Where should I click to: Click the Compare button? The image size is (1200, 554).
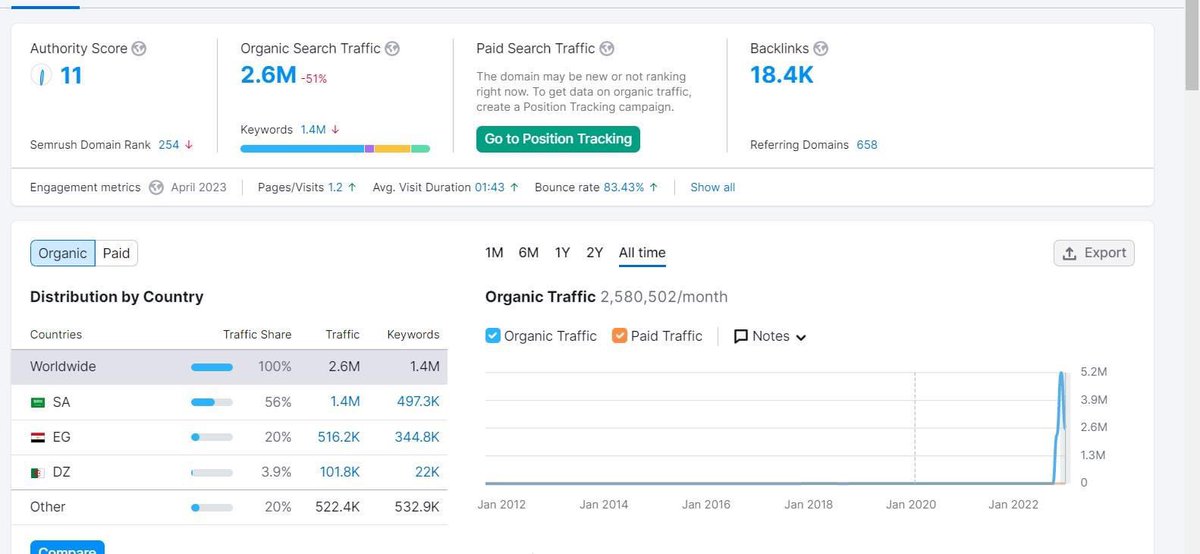click(67, 548)
